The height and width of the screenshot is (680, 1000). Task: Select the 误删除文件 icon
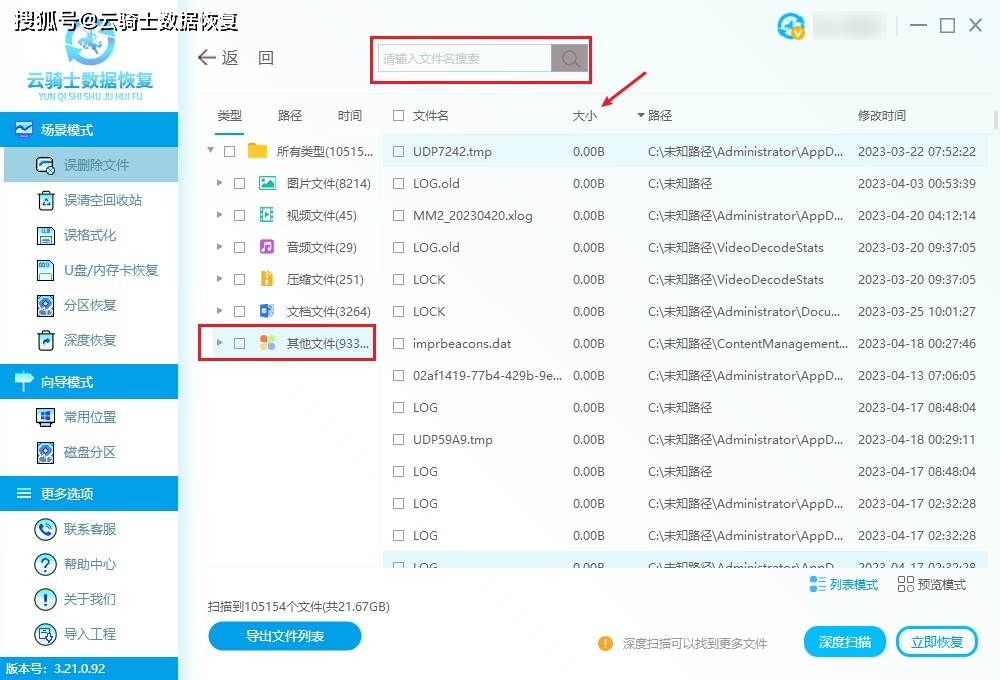point(45,165)
